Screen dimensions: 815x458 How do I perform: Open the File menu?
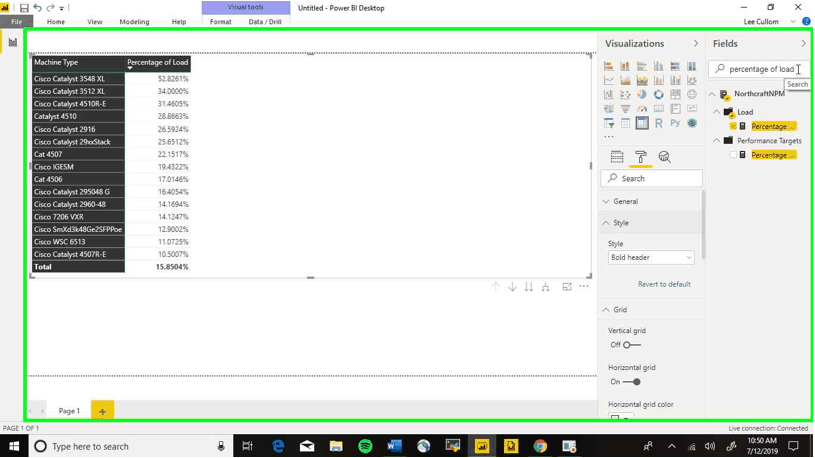pos(17,22)
